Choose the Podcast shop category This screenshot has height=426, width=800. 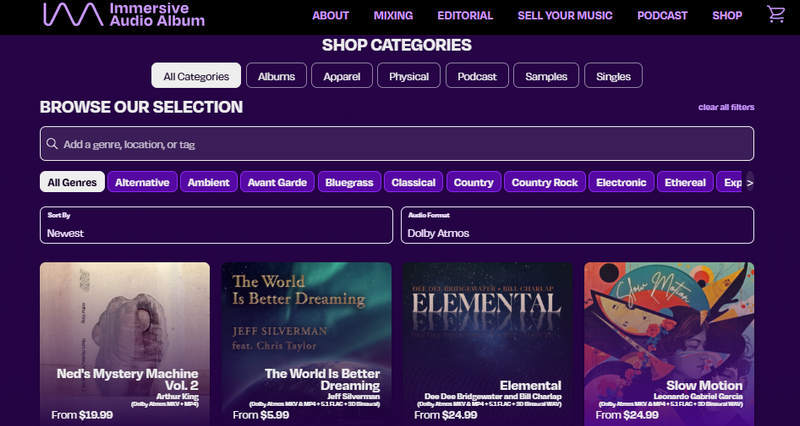click(477, 76)
